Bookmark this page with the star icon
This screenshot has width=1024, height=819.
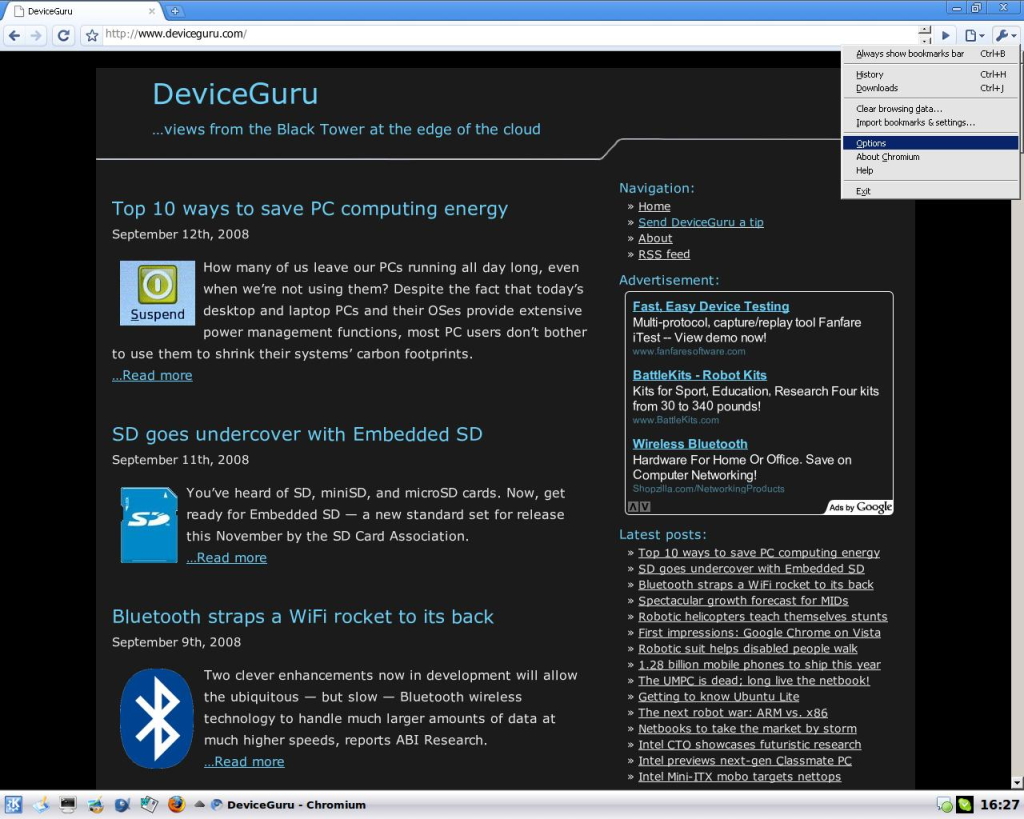click(x=91, y=35)
